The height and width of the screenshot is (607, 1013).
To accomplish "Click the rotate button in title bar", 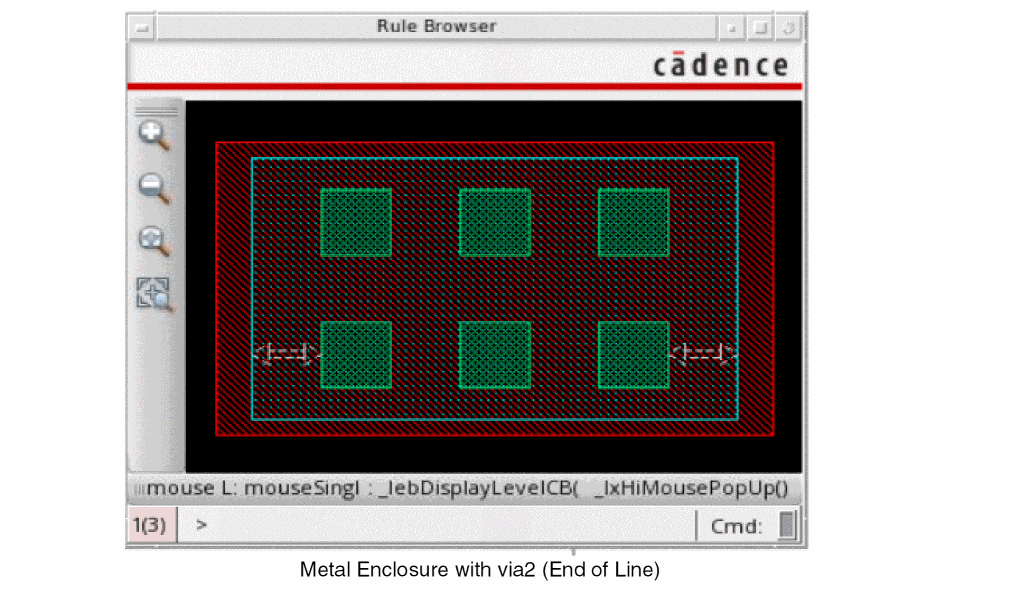I will [789, 28].
